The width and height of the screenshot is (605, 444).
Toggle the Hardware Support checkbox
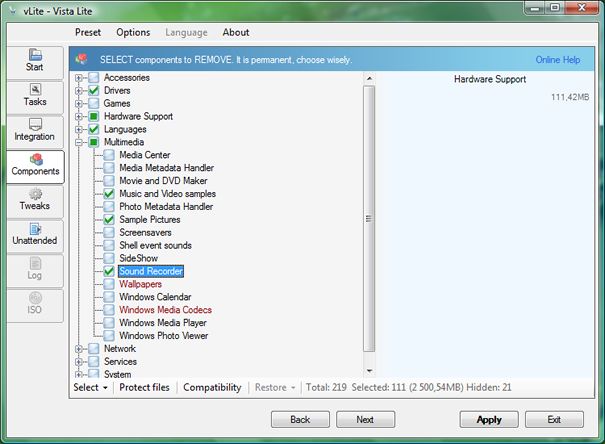click(94, 116)
